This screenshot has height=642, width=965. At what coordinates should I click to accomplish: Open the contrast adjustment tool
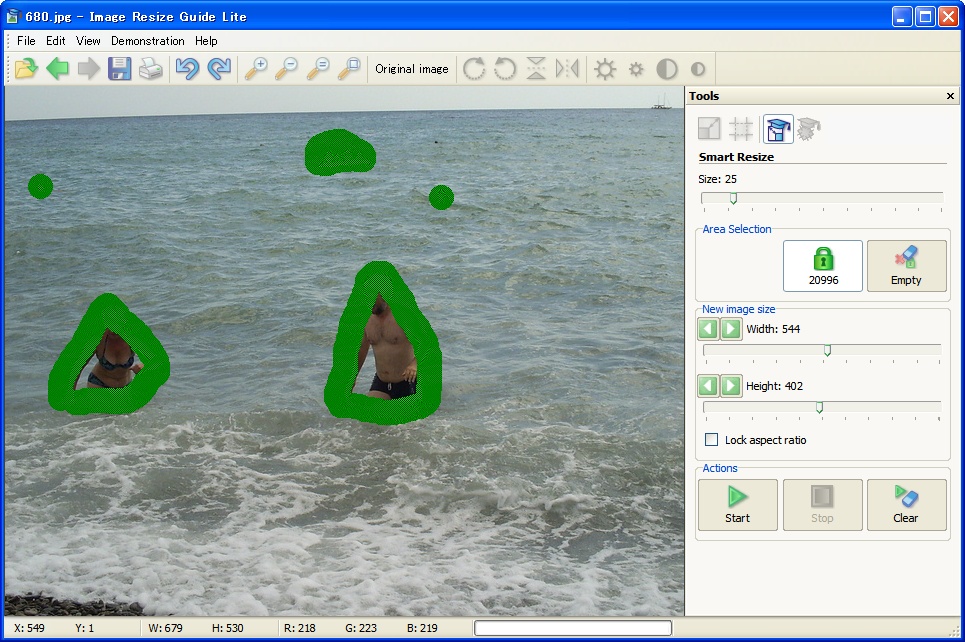[x=667, y=68]
